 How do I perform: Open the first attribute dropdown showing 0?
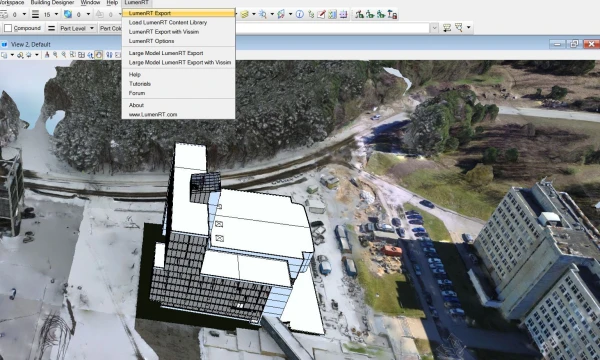(x=24, y=15)
